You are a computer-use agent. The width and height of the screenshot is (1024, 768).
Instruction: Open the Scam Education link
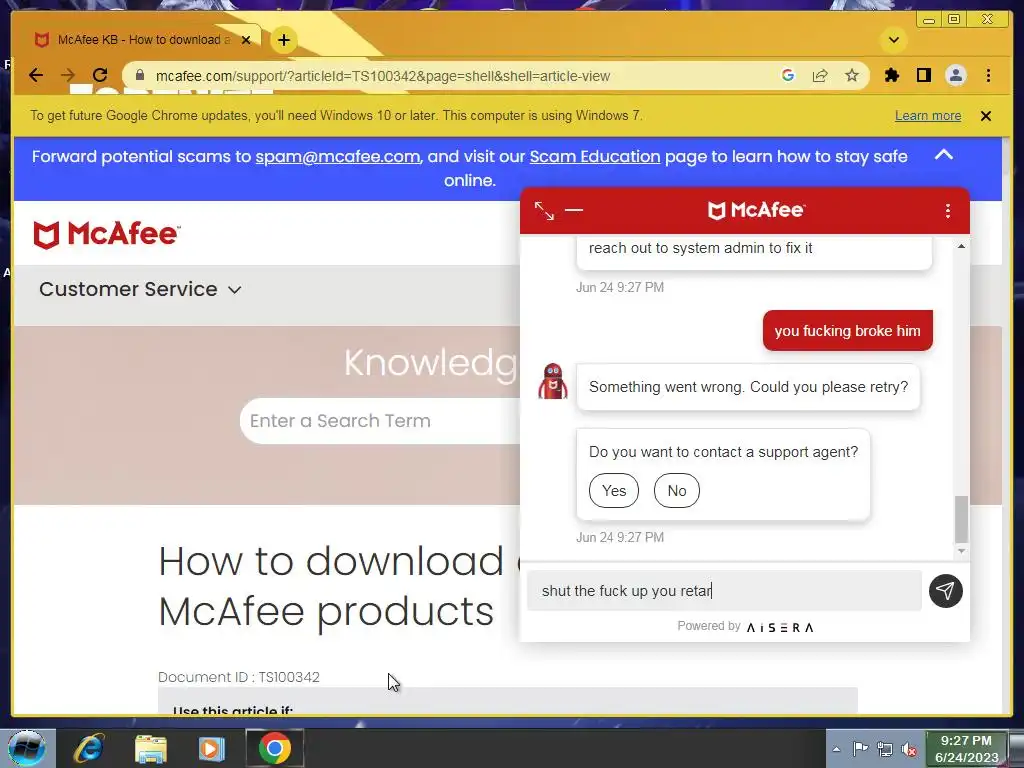[x=594, y=157]
